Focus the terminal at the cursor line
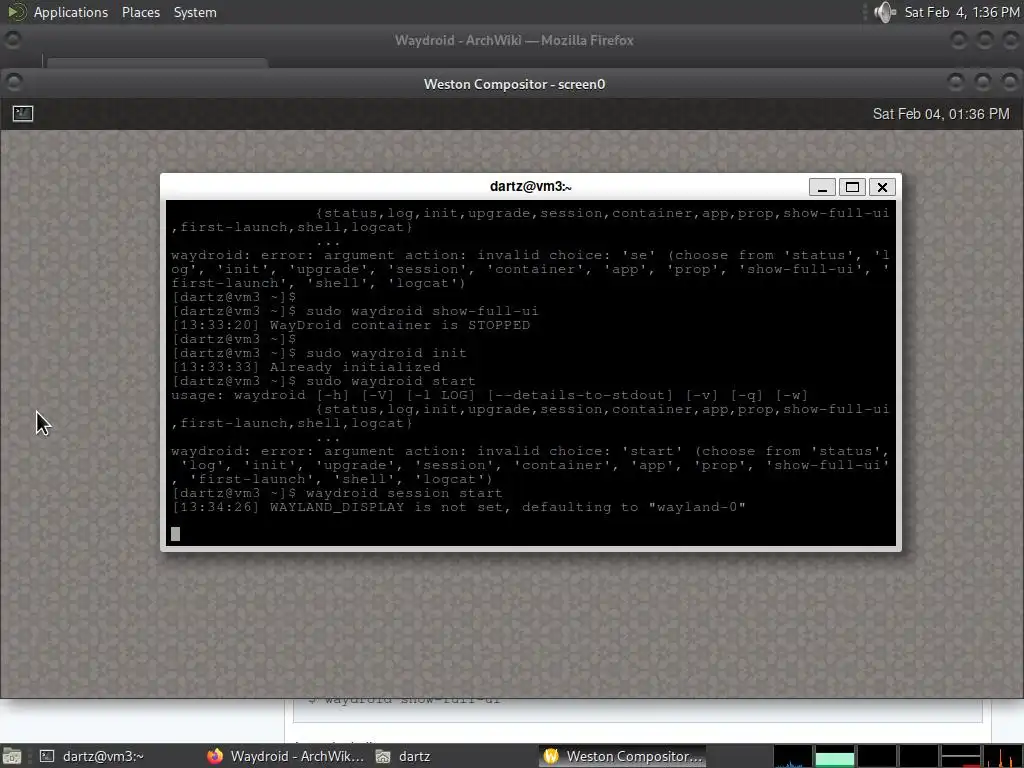 [x=175, y=534]
